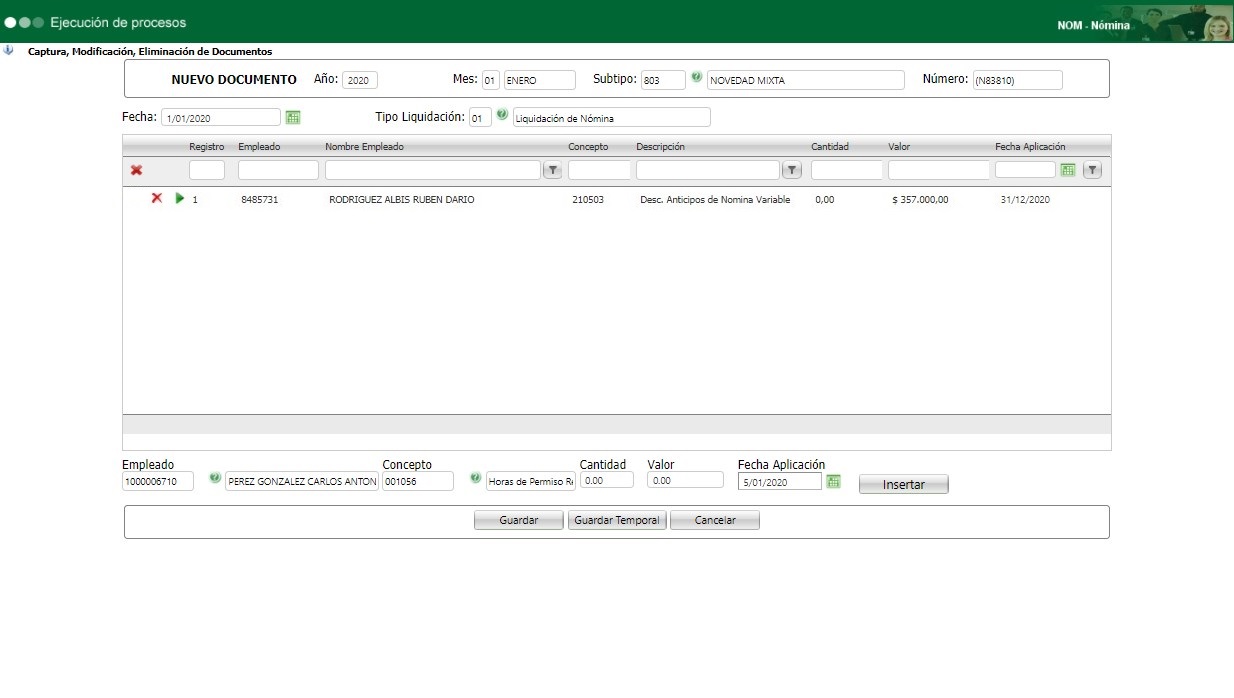1234x698 pixels.
Task: Sort by Valor column header
Action: point(898,147)
